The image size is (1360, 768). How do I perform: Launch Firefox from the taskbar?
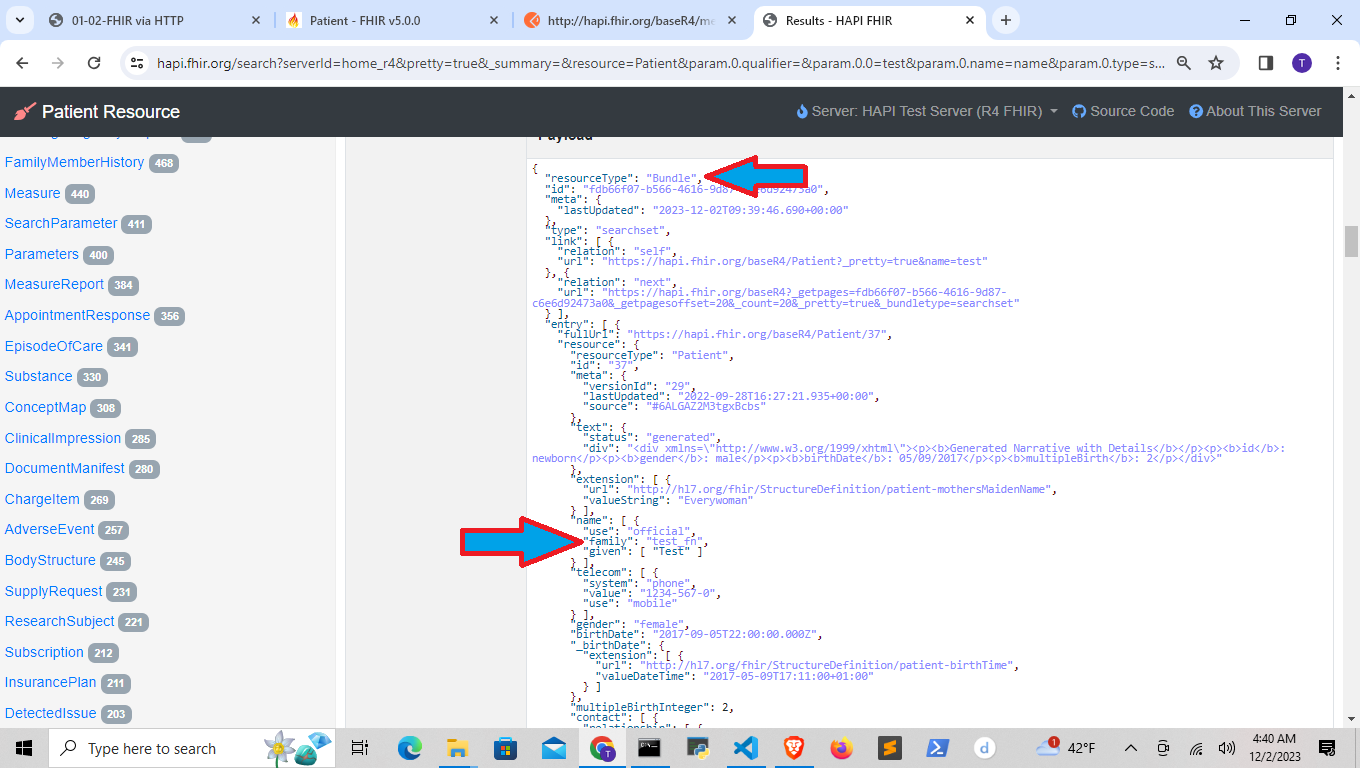click(842, 747)
